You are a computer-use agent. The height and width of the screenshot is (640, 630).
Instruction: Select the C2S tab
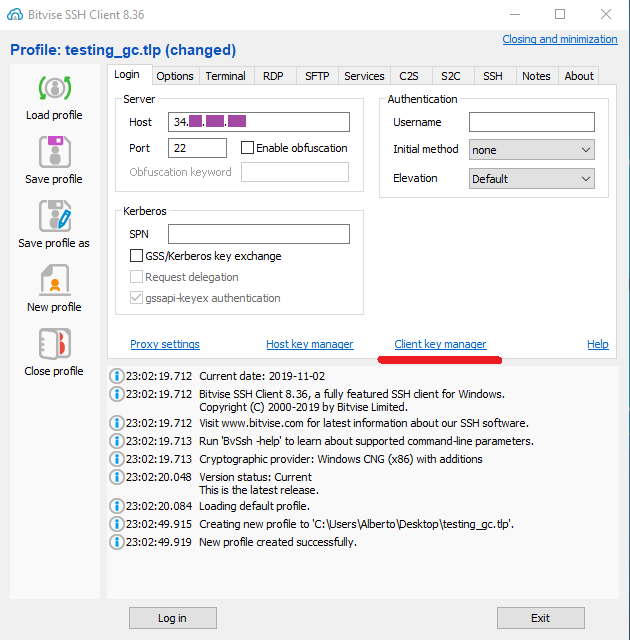click(x=409, y=76)
